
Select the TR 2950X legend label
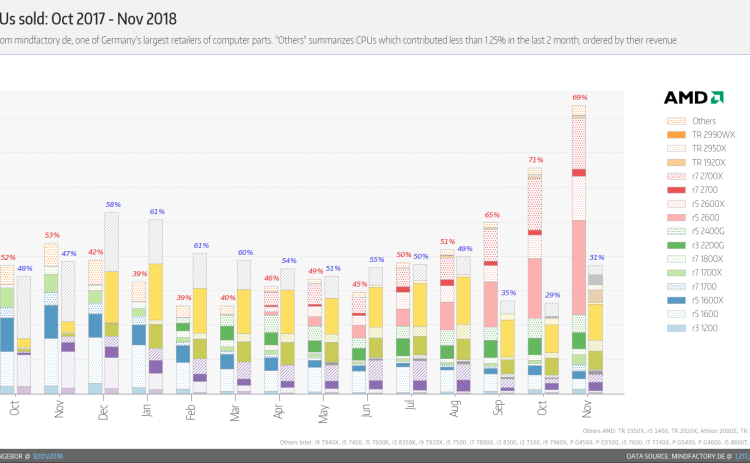click(709, 149)
